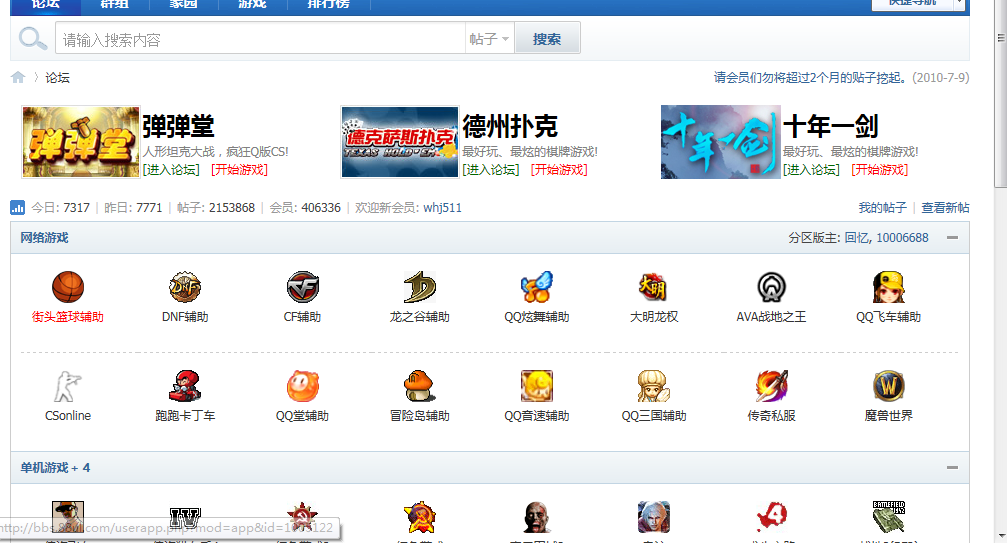Screen dimensions: 1007x543
Task: Open moderator 10006688 profile link
Action: click(902, 237)
